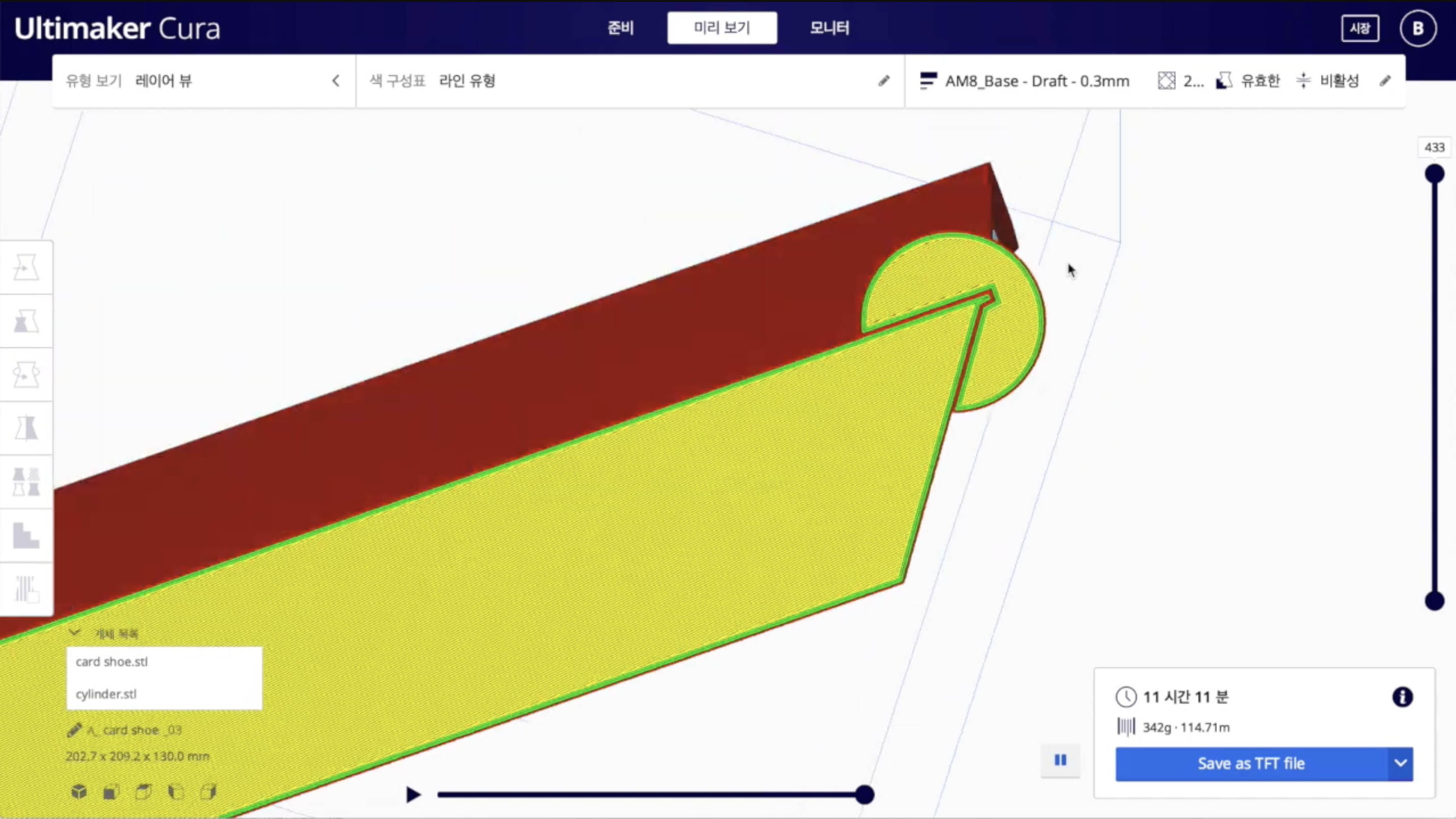The width and height of the screenshot is (1456, 819).
Task: Click the layer number field showing 433
Action: tap(1435, 148)
